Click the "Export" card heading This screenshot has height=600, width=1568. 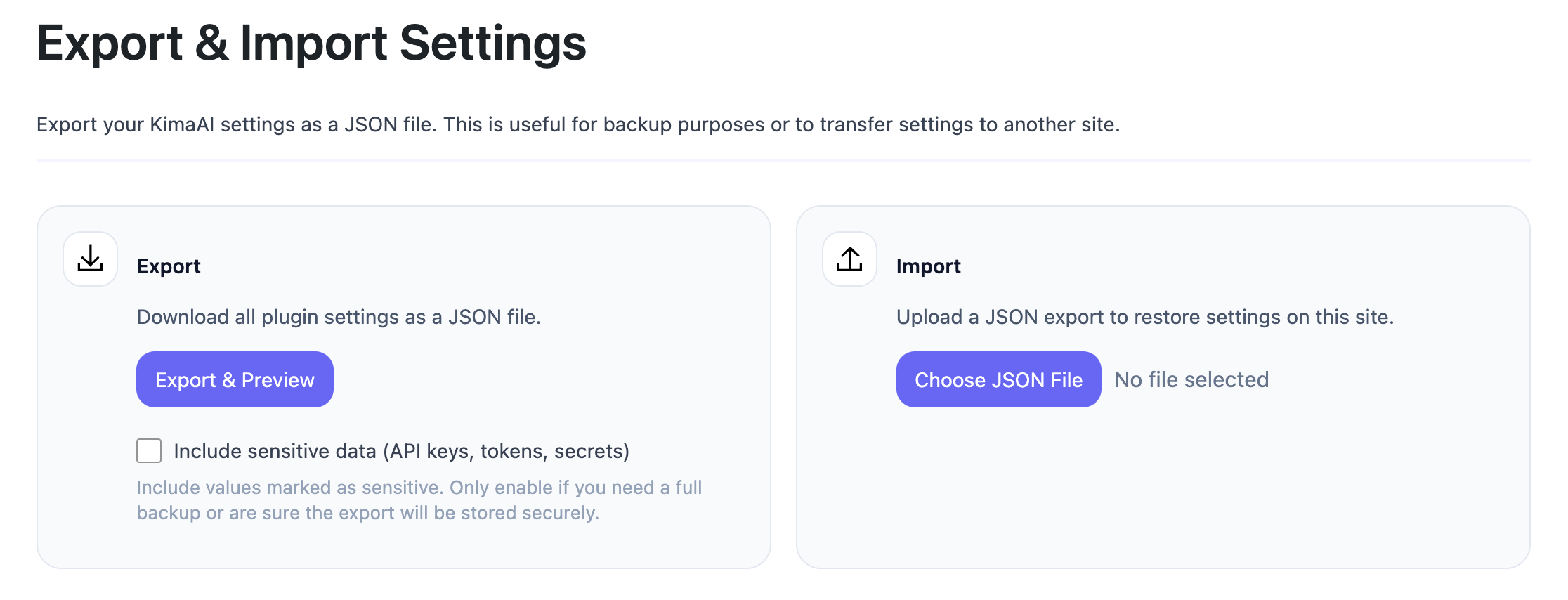pos(169,266)
